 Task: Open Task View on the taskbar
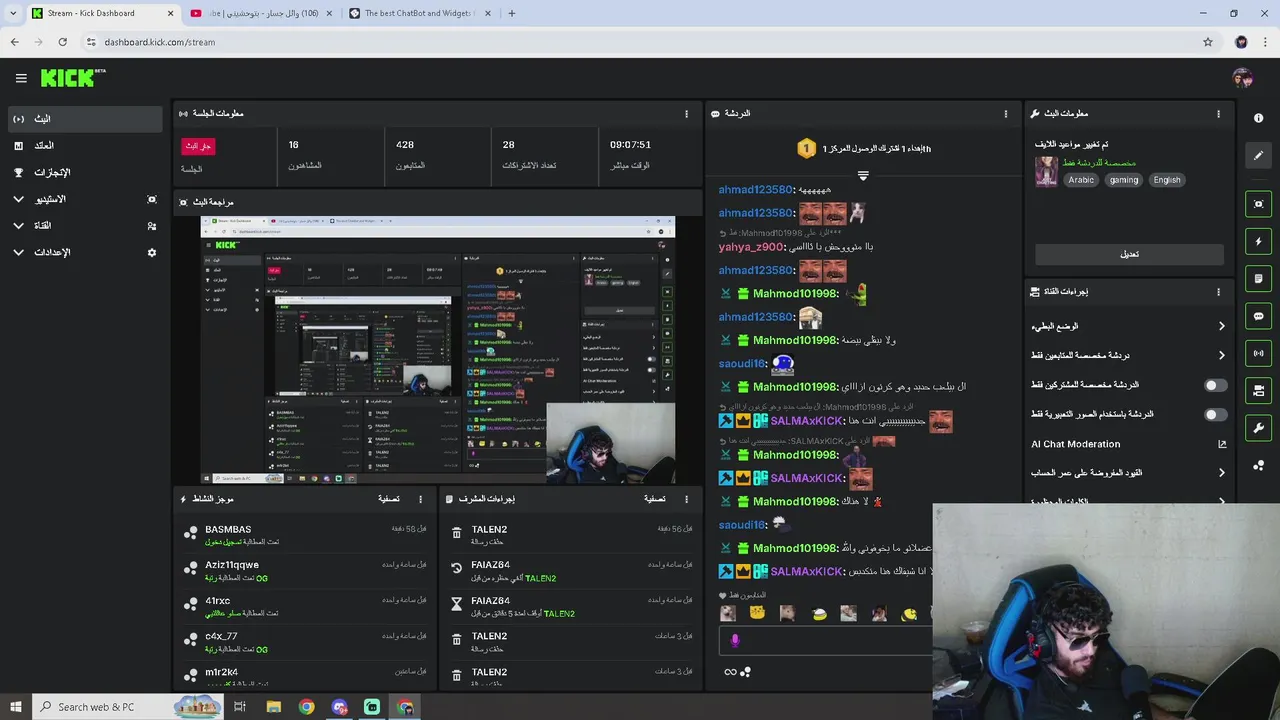click(240, 707)
